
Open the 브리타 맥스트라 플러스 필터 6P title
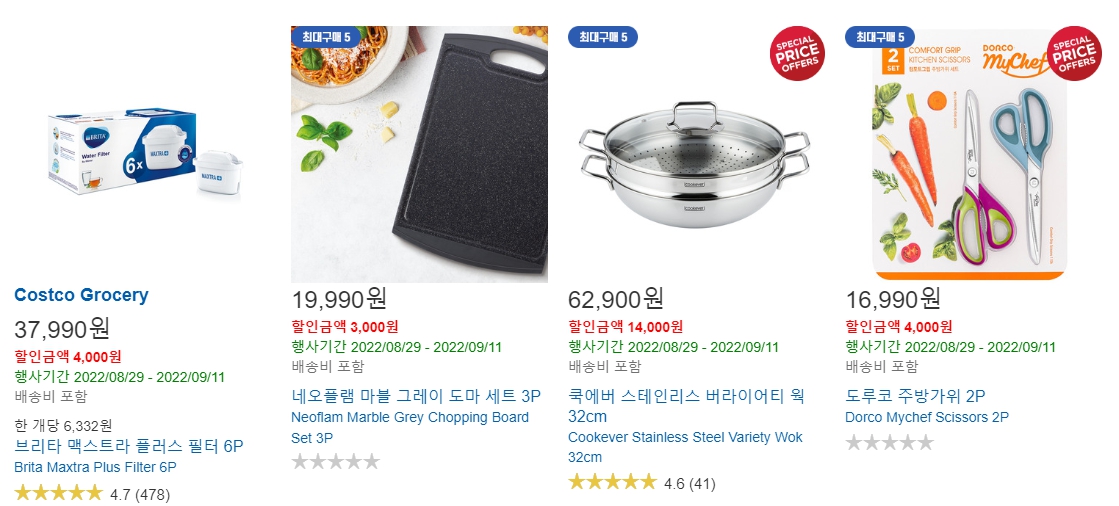[128, 447]
